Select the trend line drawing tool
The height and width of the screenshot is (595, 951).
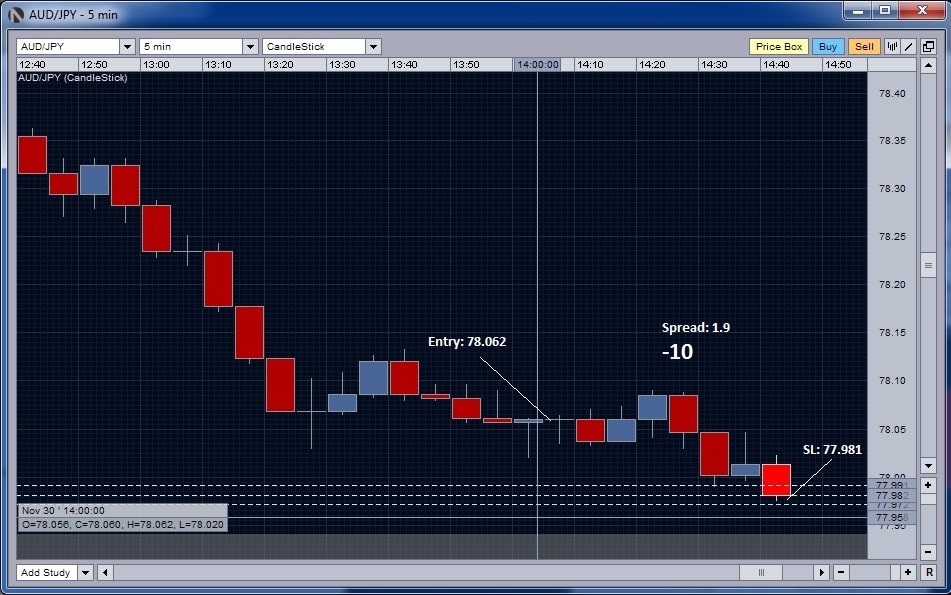click(x=908, y=47)
